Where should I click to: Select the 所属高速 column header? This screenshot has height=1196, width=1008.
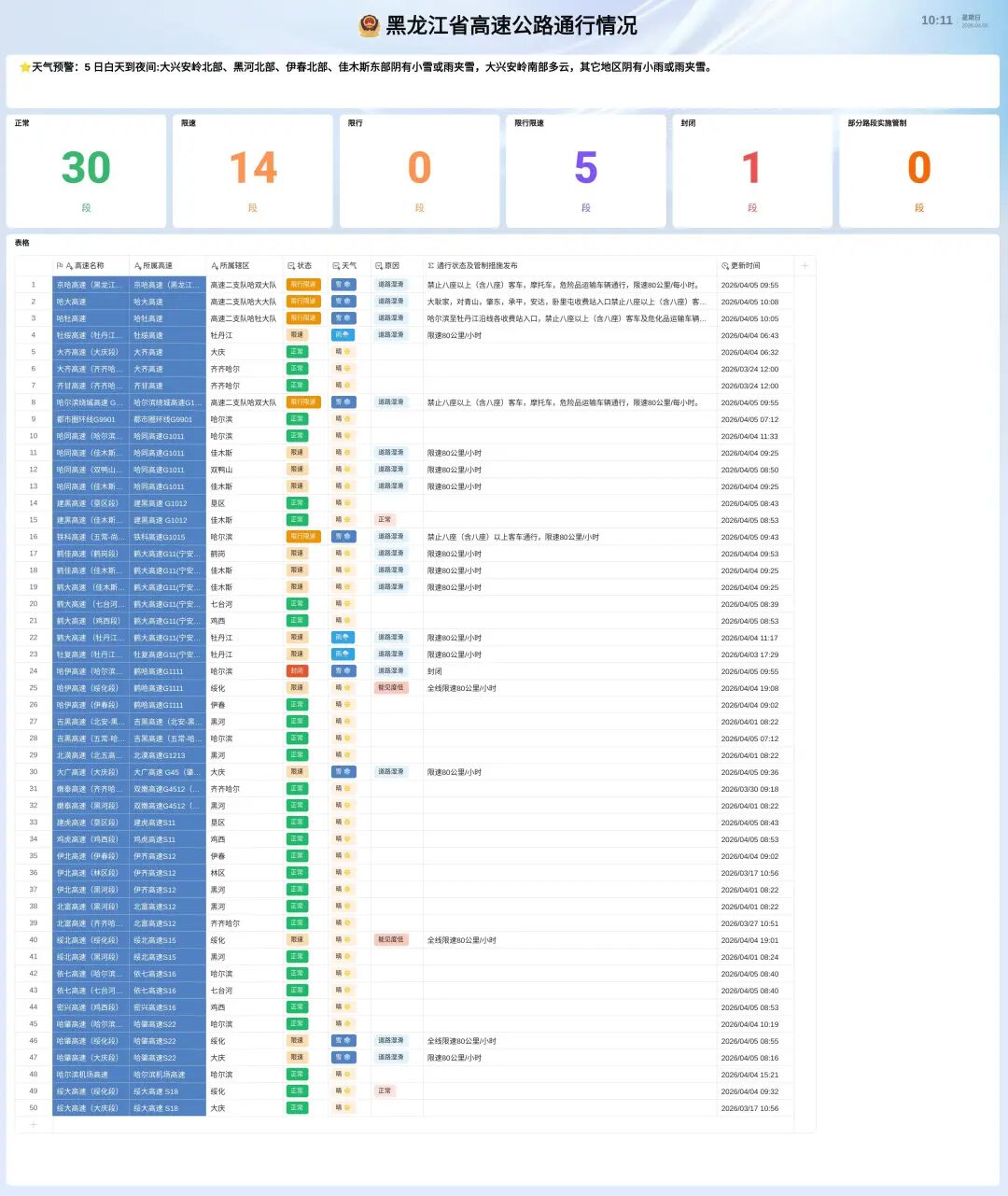157,266
